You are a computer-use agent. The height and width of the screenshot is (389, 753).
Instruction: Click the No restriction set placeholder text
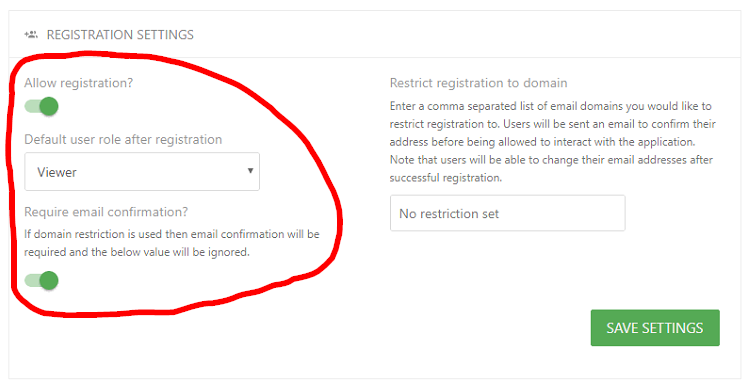[449, 214]
